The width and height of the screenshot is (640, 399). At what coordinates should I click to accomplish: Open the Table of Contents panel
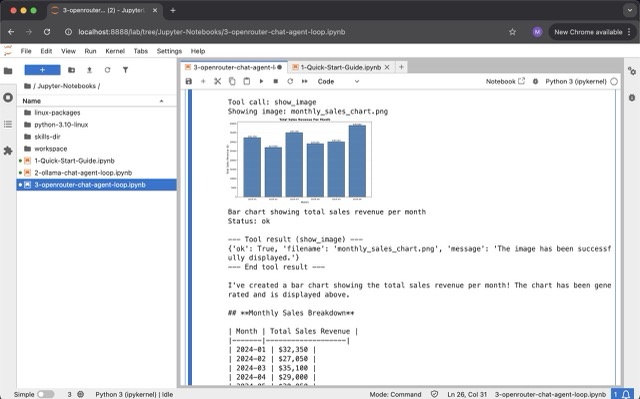pos(8,124)
